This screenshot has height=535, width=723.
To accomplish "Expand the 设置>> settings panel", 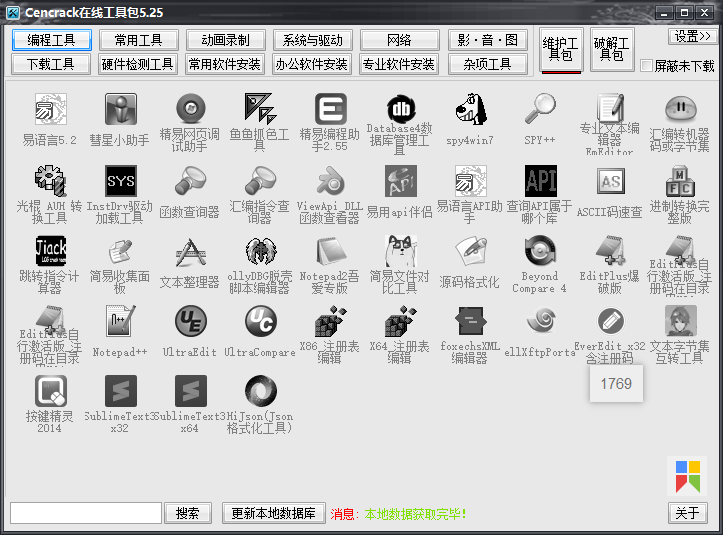I will (x=692, y=36).
